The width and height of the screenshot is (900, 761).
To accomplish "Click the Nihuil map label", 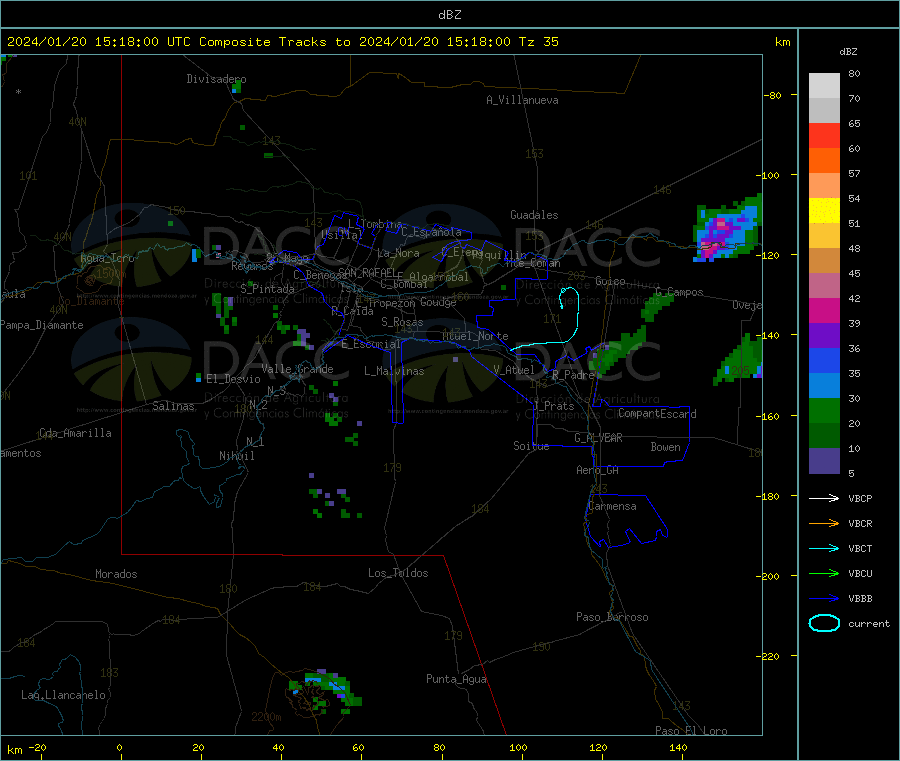I will click(236, 456).
